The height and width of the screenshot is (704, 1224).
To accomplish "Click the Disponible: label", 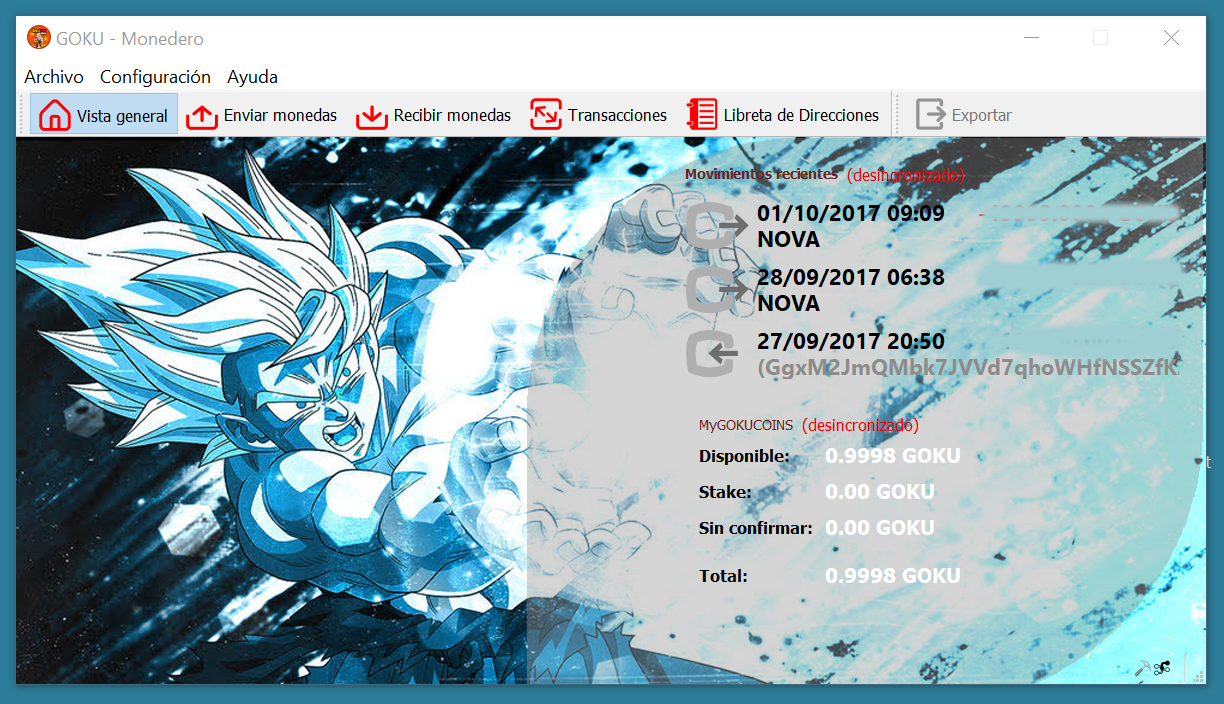I will (744, 456).
